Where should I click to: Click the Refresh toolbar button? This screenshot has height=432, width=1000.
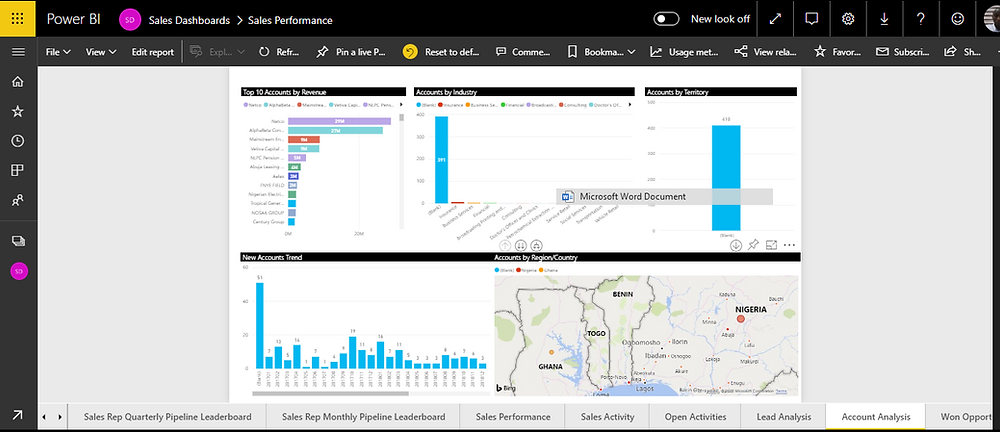pyautogui.click(x=279, y=52)
